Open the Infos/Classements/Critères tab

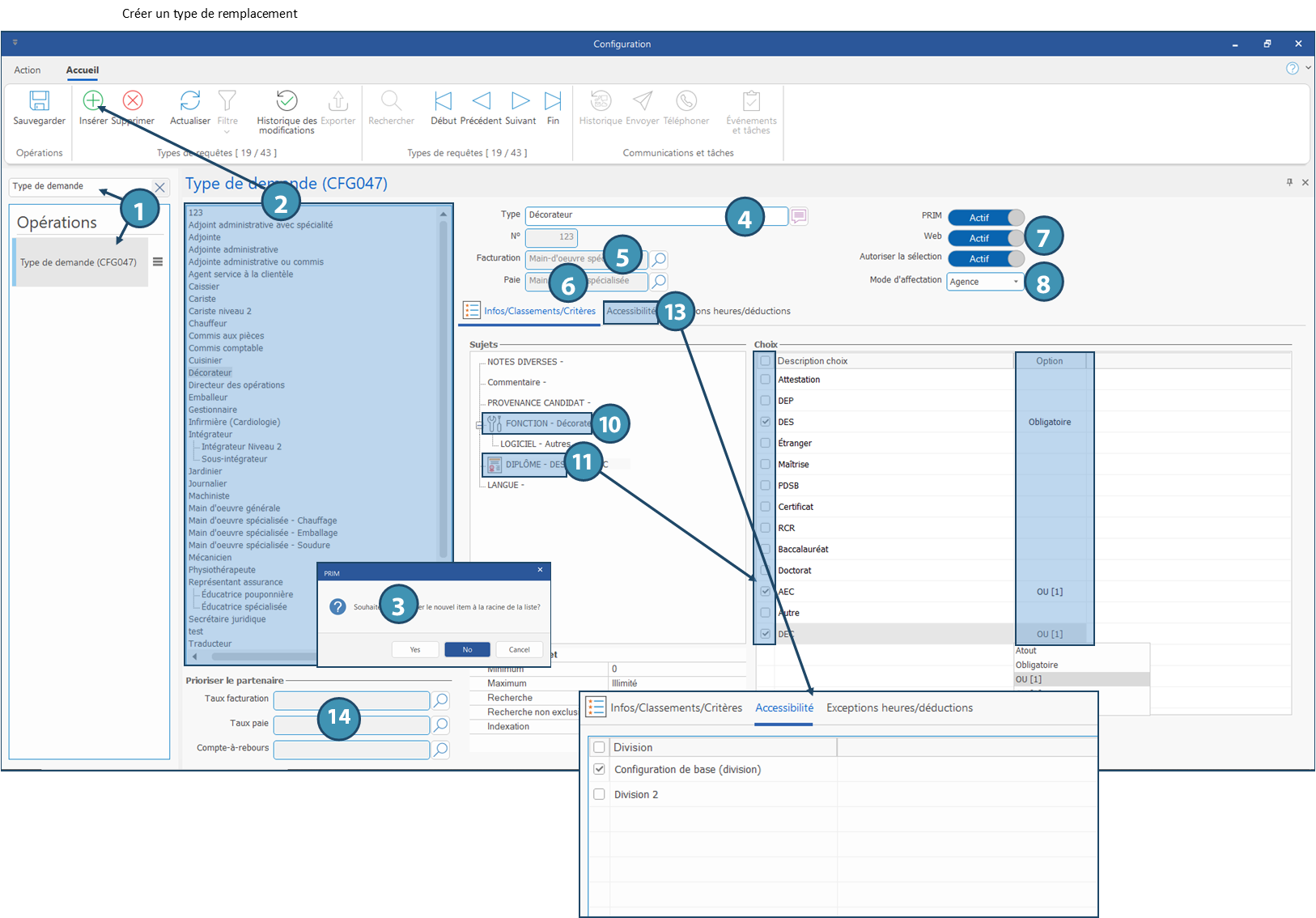(540, 311)
